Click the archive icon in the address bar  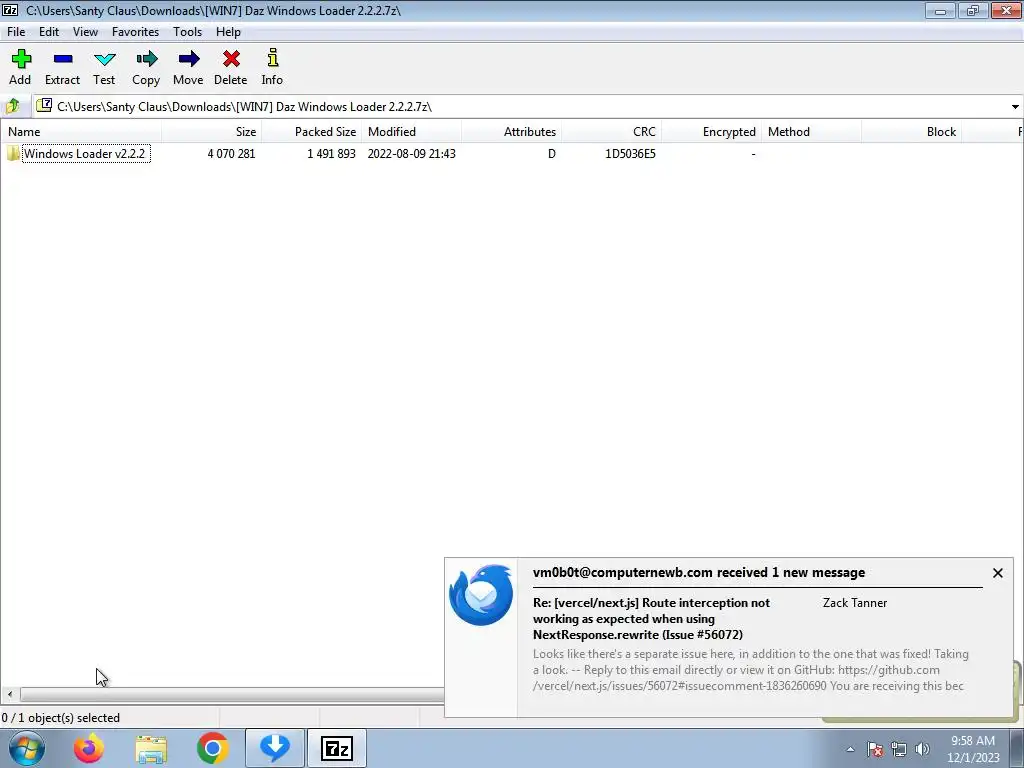44,106
